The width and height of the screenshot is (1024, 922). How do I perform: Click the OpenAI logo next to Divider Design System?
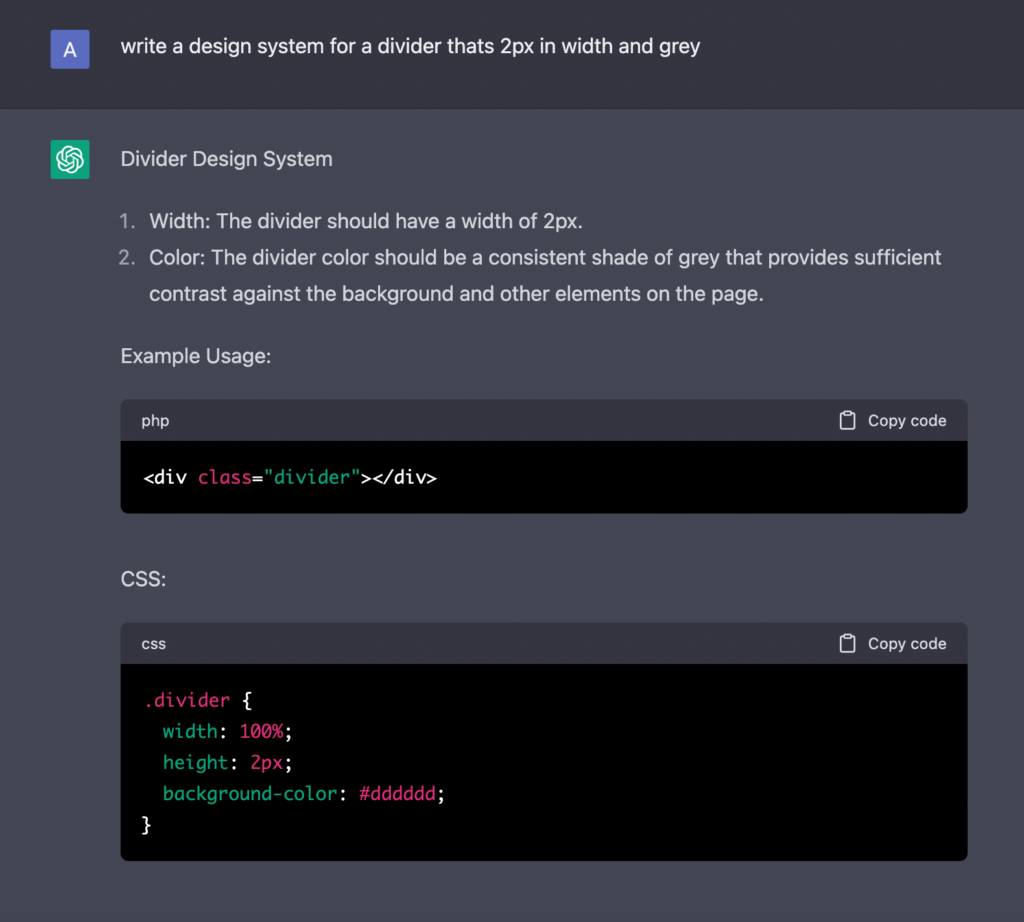click(69, 159)
